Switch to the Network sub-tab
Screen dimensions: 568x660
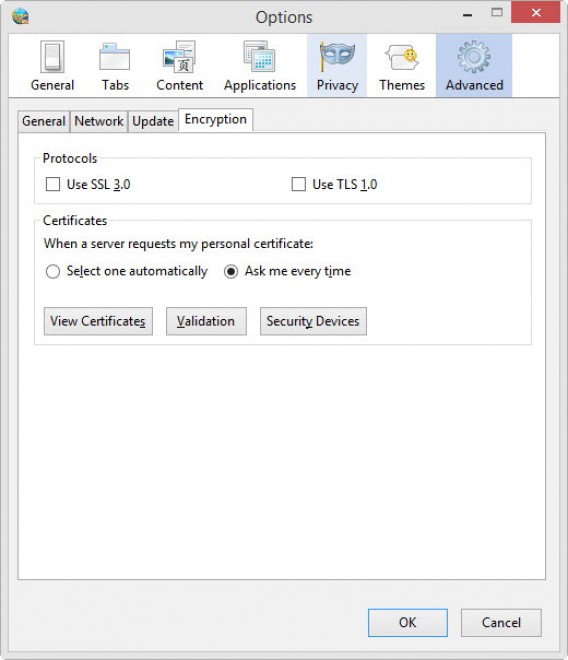tap(99, 121)
